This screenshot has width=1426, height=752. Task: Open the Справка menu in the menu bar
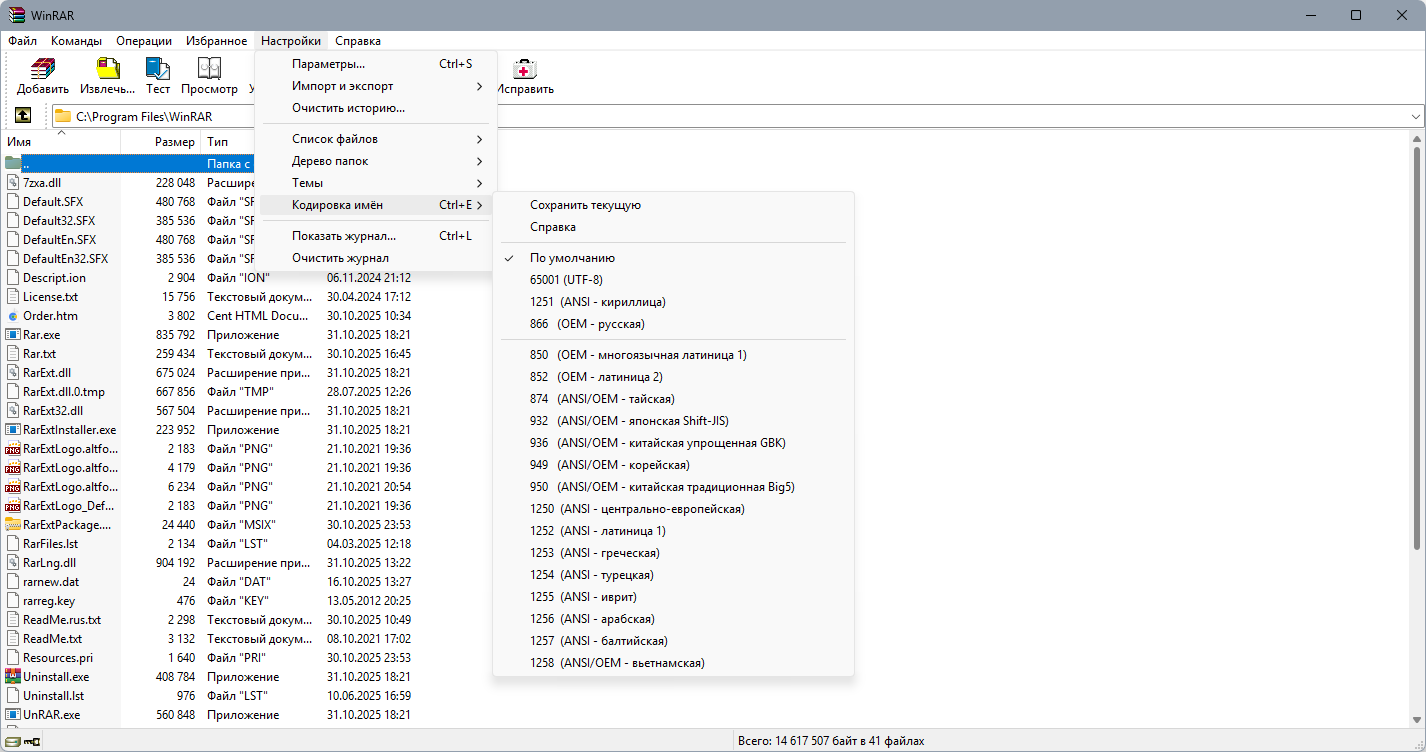click(358, 41)
